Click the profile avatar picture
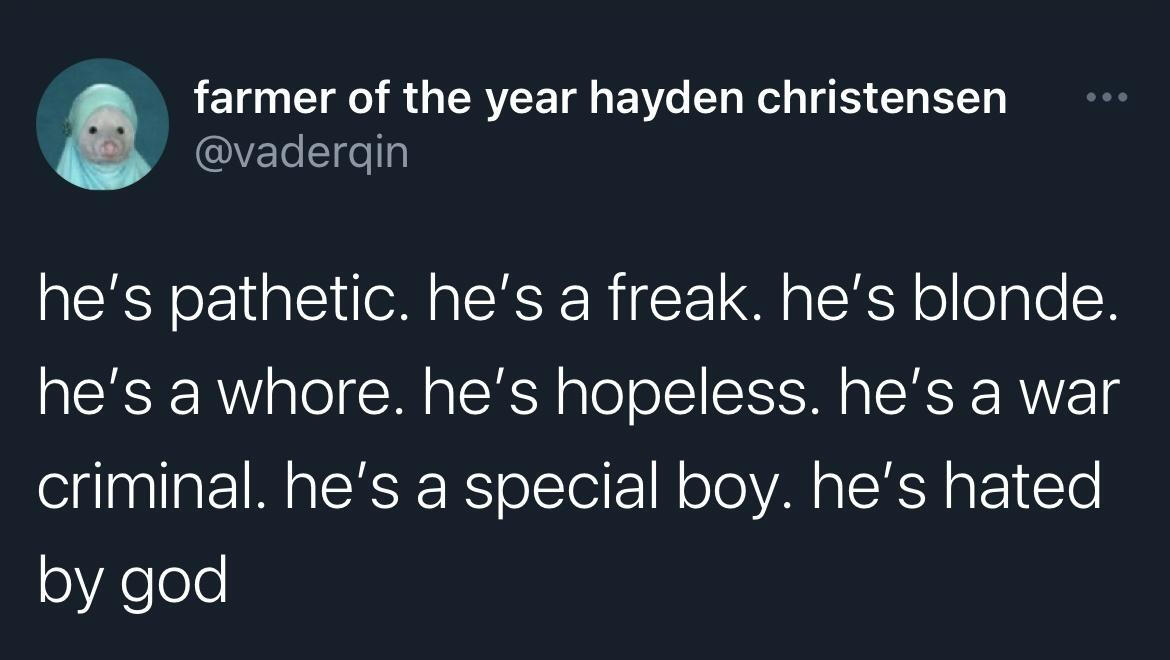Viewport: 1170px width, 660px height. pyautogui.click(x=102, y=124)
